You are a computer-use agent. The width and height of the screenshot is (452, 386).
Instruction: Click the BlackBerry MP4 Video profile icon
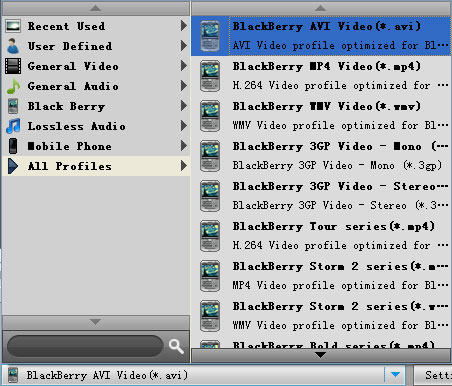click(x=210, y=76)
